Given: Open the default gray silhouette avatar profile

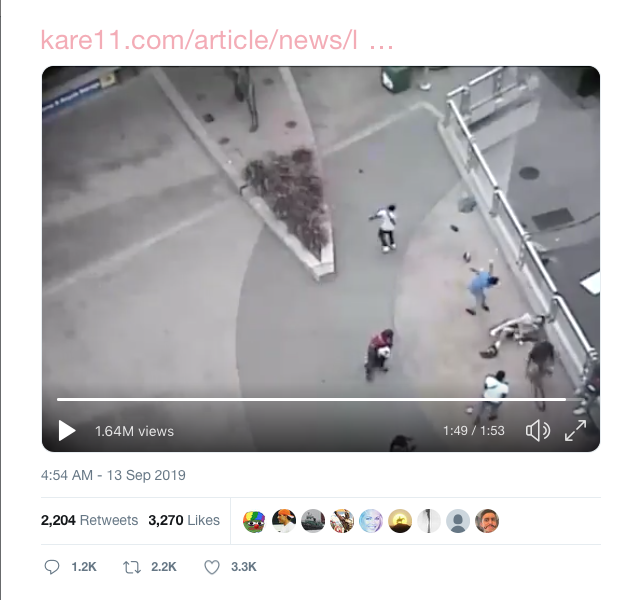Looking at the screenshot, I should [458, 521].
